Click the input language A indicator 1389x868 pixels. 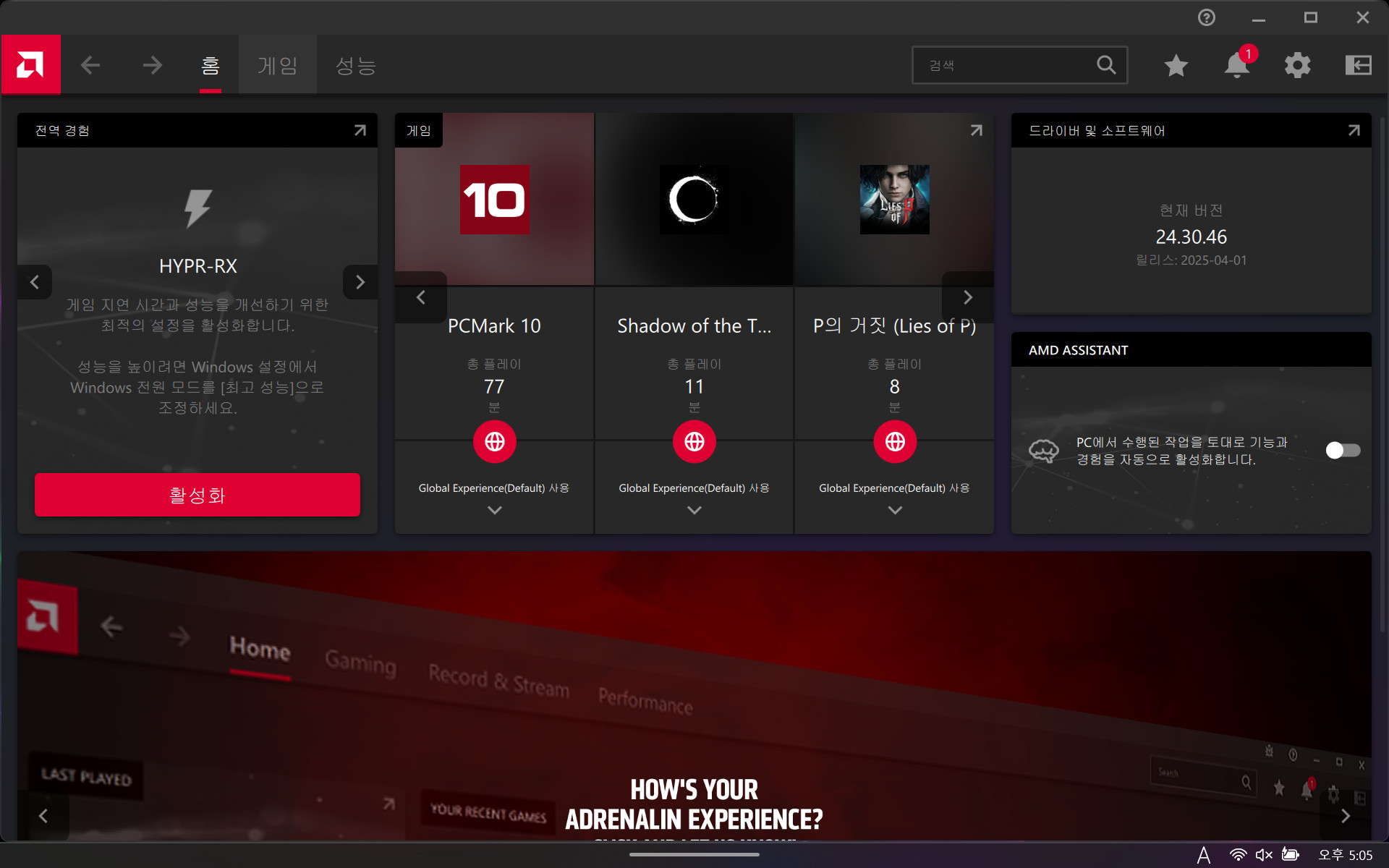(1204, 855)
